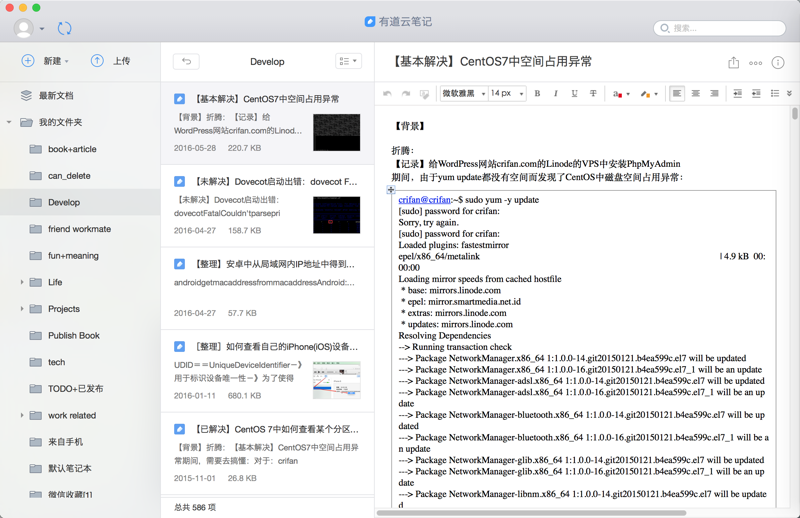Open the 默认笔记本 folder
The image size is (800, 518).
(x=80, y=468)
